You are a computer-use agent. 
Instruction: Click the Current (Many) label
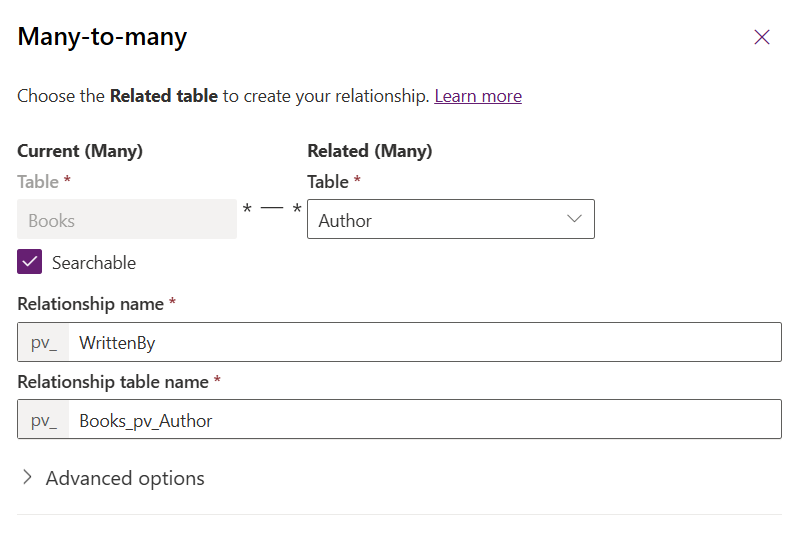pos(80,151)
